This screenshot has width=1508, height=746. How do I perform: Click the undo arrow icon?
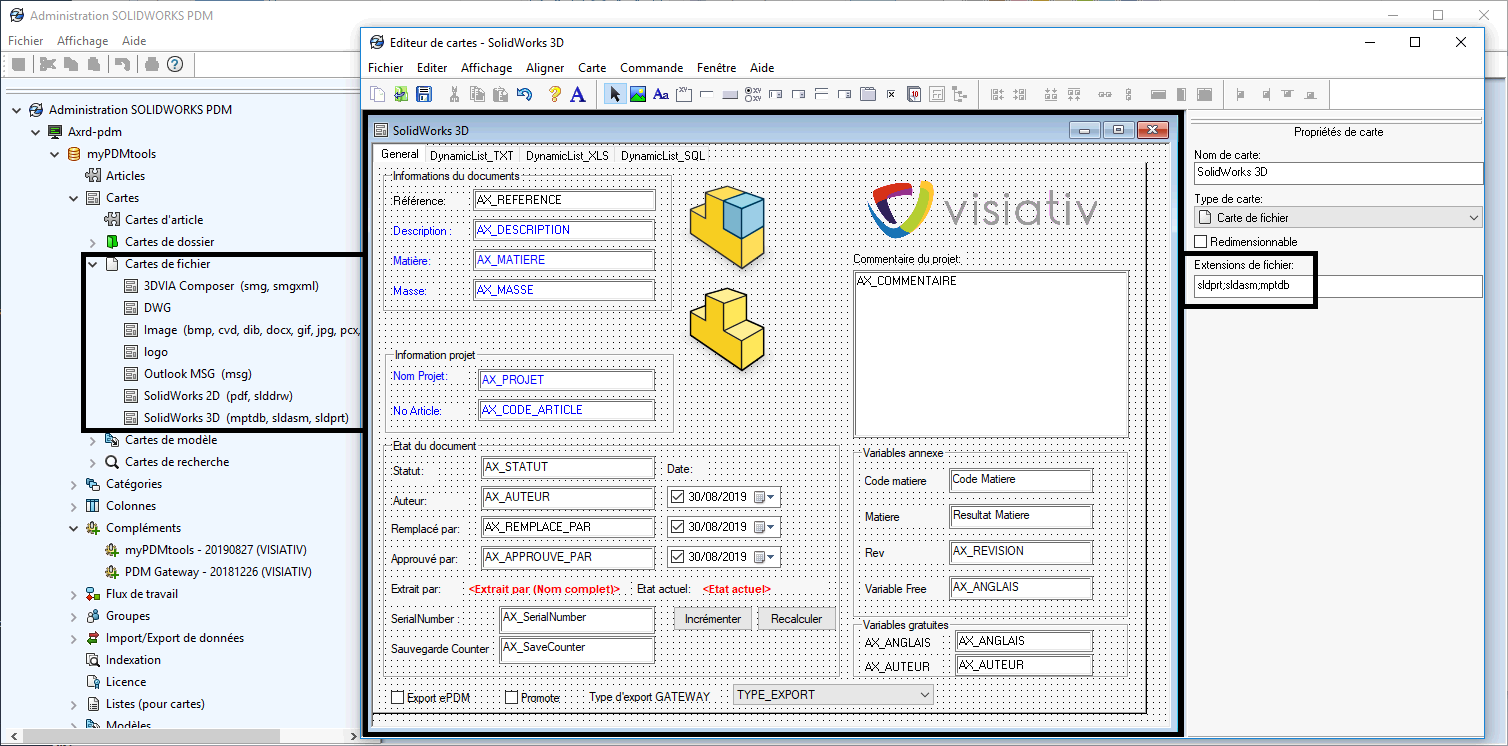click(x=525, y=95)
